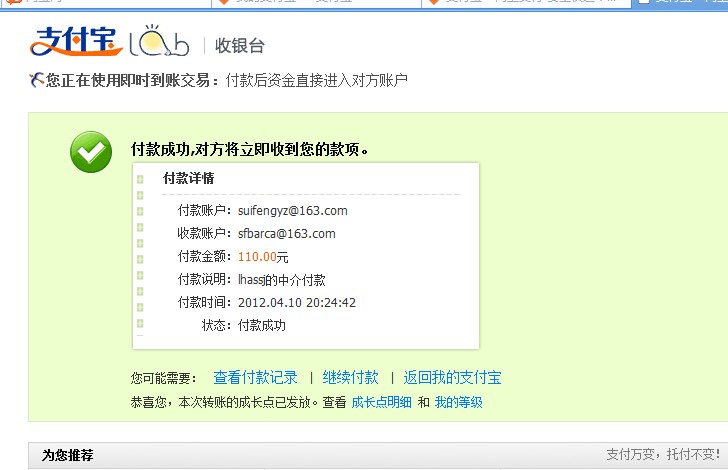Open the 查看付款记录 link
This screenshot has height=470, width=728.
[255, 377]
